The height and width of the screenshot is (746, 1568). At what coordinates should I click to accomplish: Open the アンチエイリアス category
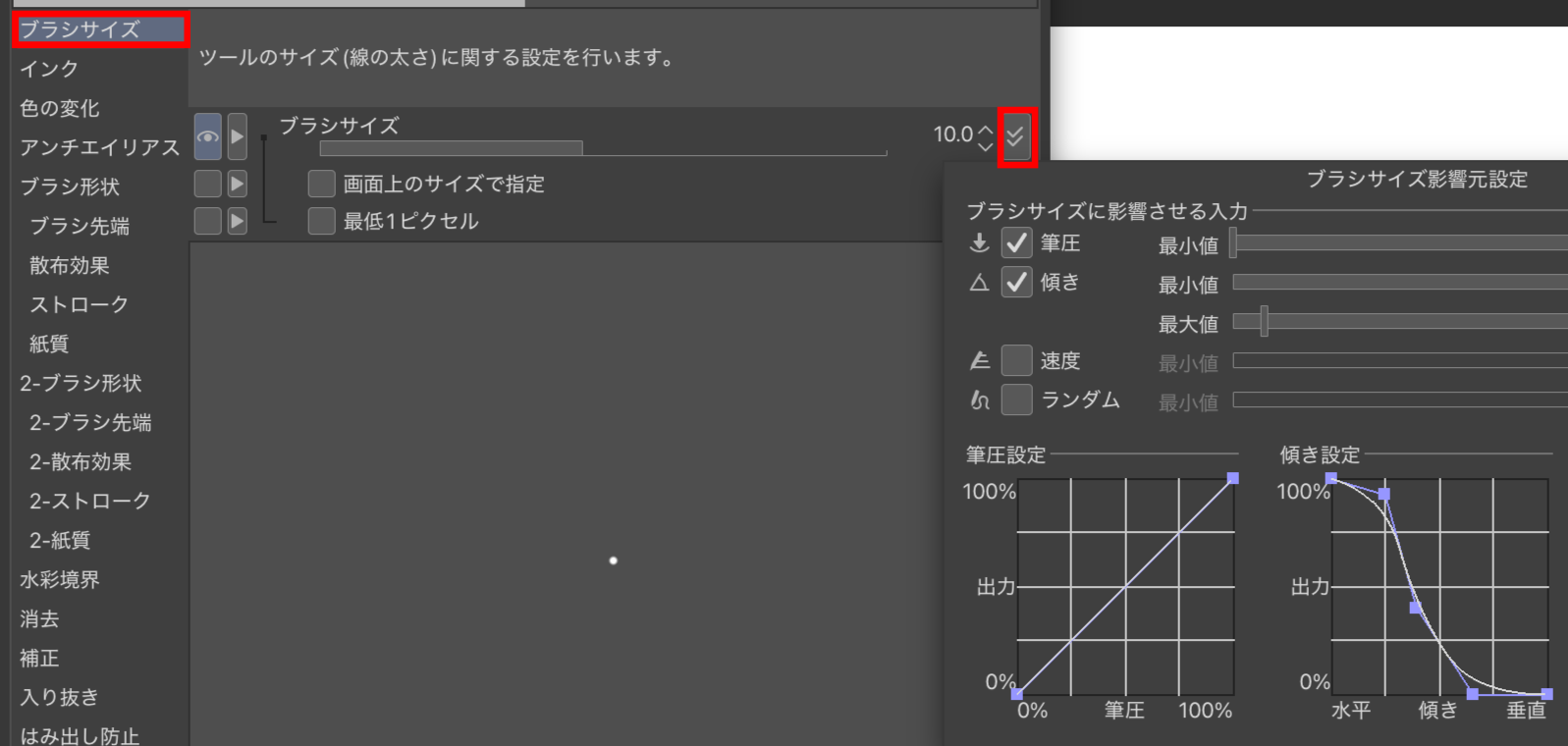click(100, 147)
